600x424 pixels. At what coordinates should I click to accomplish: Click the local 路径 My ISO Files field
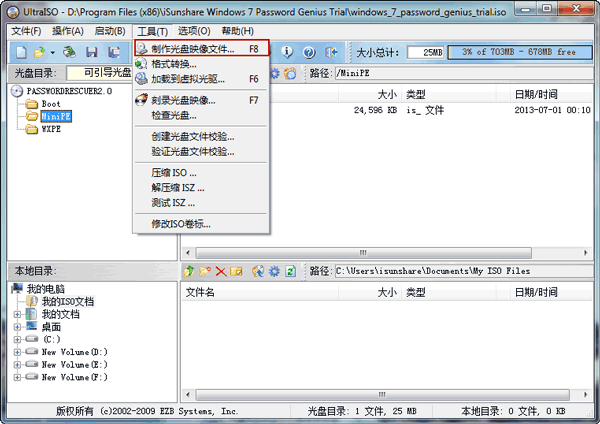[x=464, y=271]
